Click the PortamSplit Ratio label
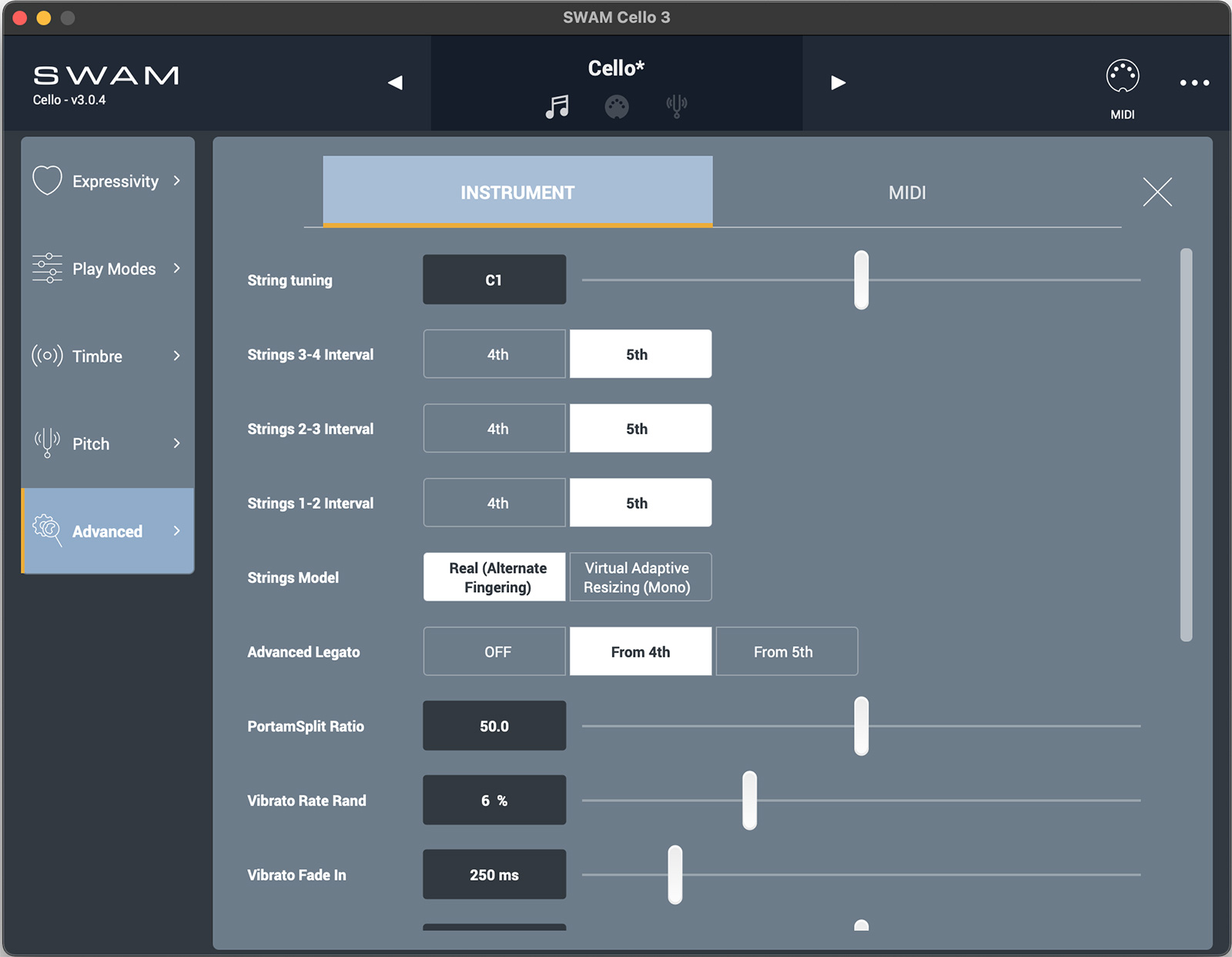Screen dimensions: 1232x957 pos(306,726)
